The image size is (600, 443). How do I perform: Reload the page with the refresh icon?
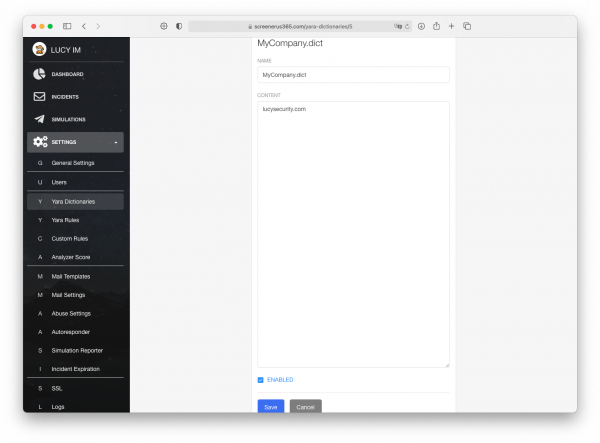[407, 26]
